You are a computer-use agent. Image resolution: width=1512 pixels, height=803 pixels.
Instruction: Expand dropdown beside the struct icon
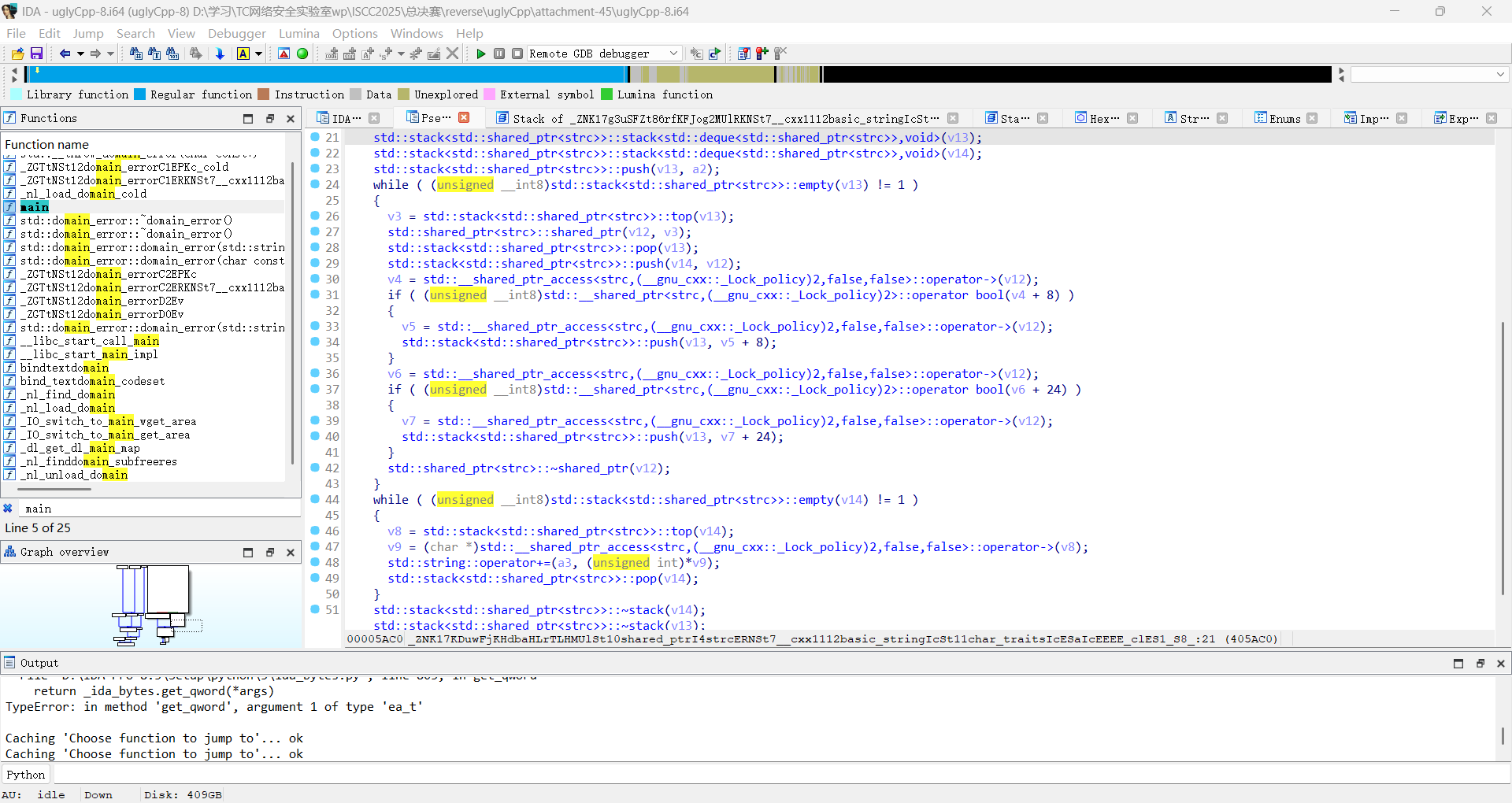pos(401,54)
